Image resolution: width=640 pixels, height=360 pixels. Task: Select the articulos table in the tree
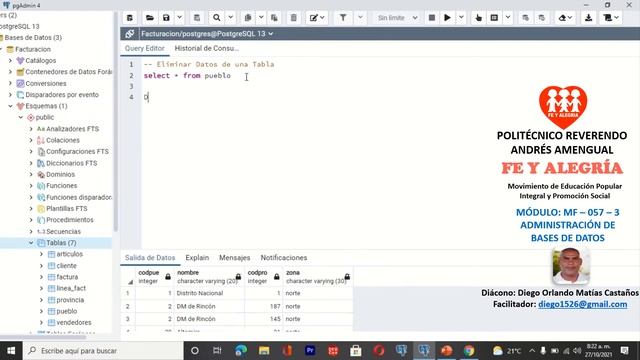[x=69, y=254]
